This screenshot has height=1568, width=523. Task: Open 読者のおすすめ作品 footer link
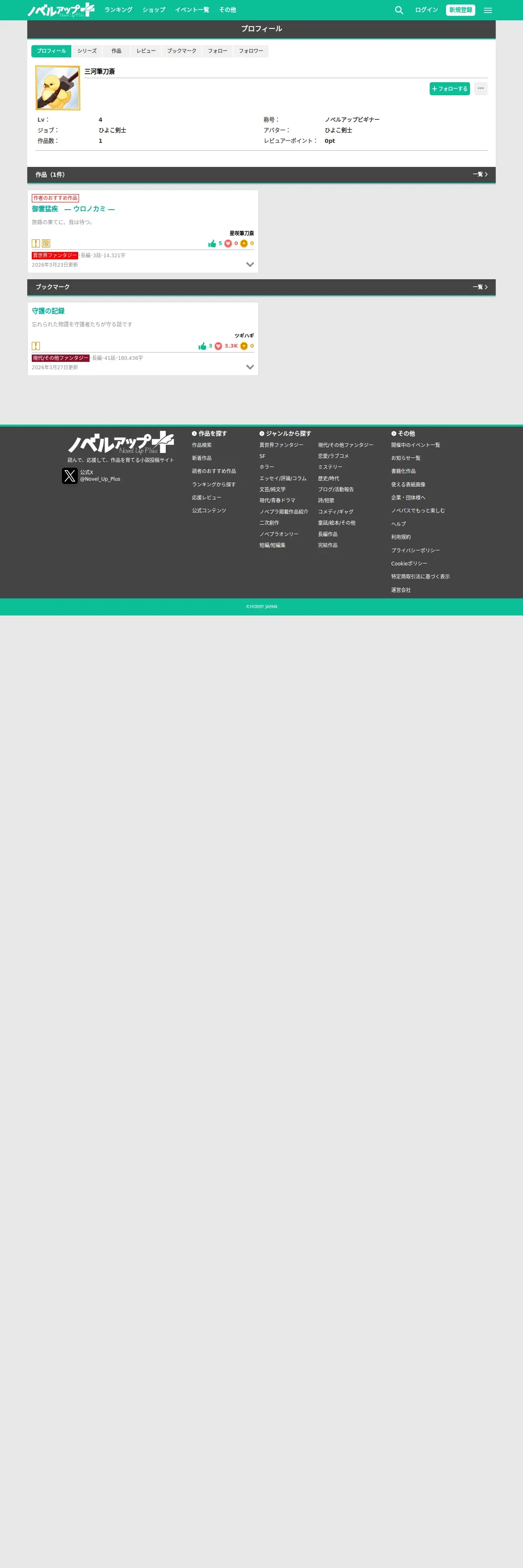point(214,471)
